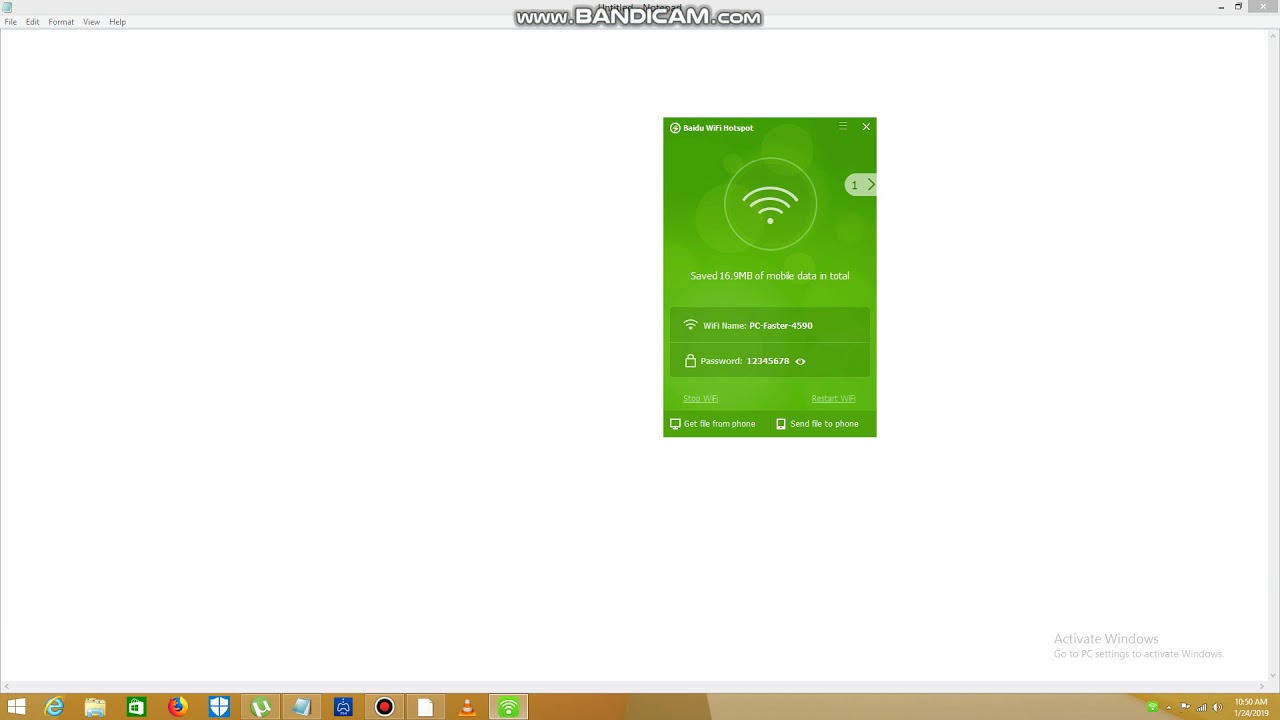This screenshot has width=1280, height=720.
Task: Click the phone icon beside Send file to phone
Action: 781,424
